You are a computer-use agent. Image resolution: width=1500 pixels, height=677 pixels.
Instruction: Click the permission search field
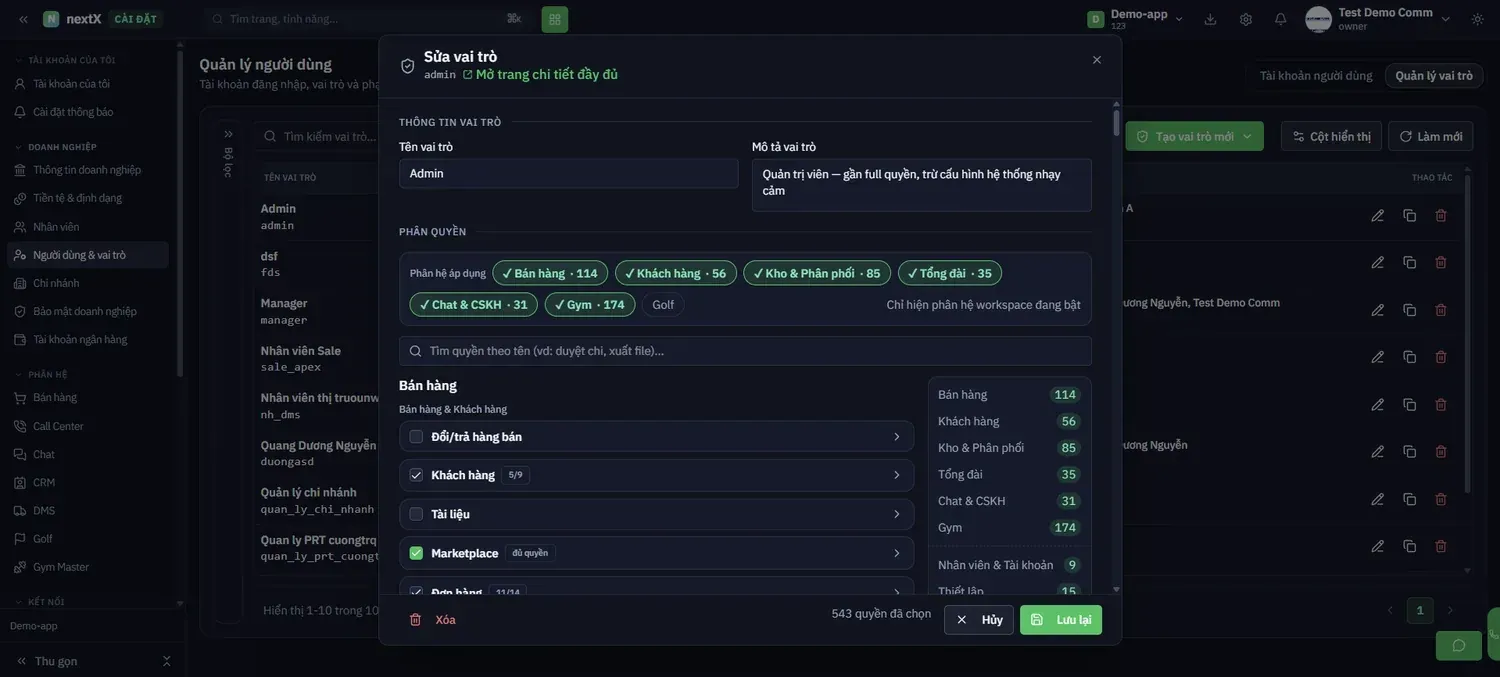(745, 351)
